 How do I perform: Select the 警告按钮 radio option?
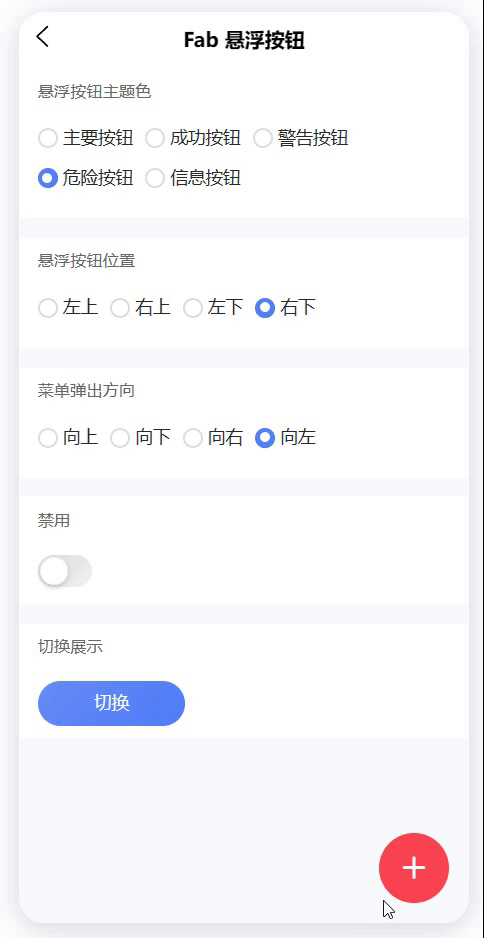301,138
